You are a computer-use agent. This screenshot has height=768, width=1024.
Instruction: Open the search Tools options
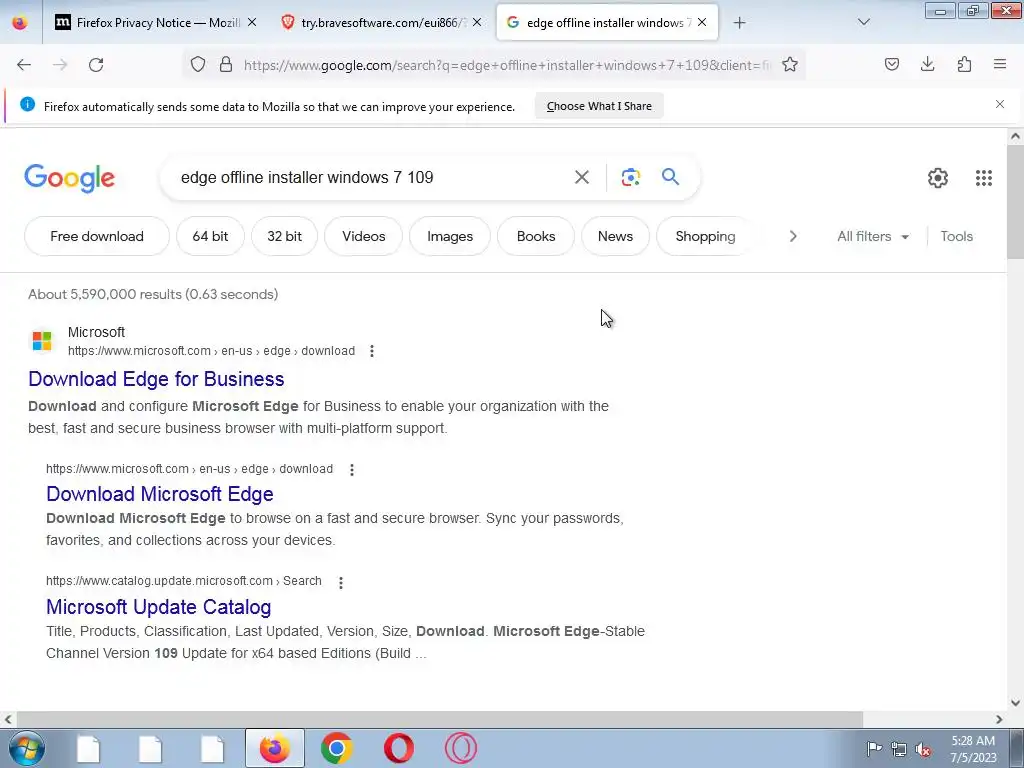coord(956,236)
